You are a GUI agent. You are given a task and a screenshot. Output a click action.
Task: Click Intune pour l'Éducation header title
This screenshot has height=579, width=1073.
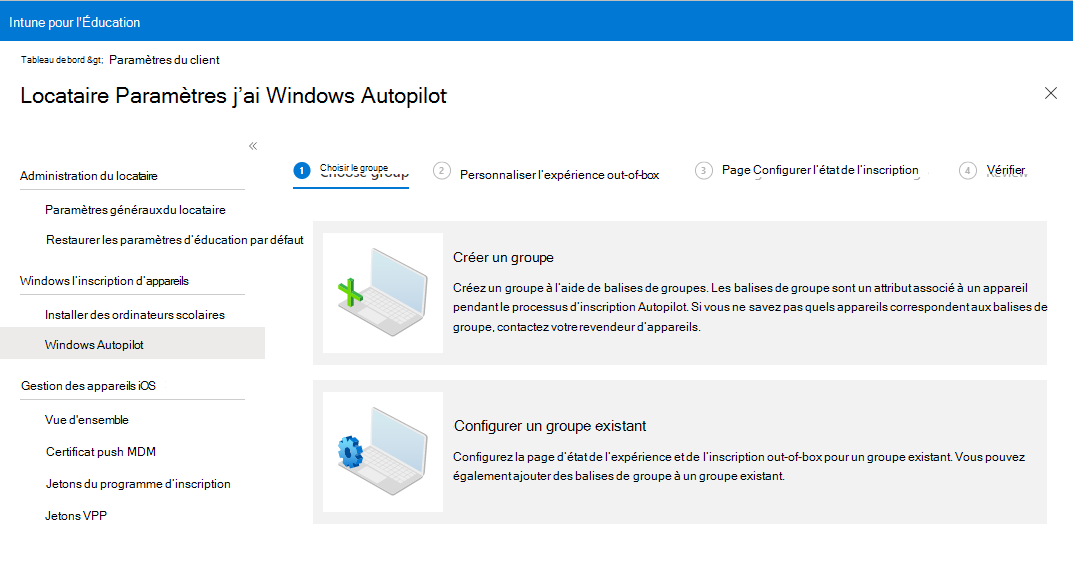tap(75, 22)
